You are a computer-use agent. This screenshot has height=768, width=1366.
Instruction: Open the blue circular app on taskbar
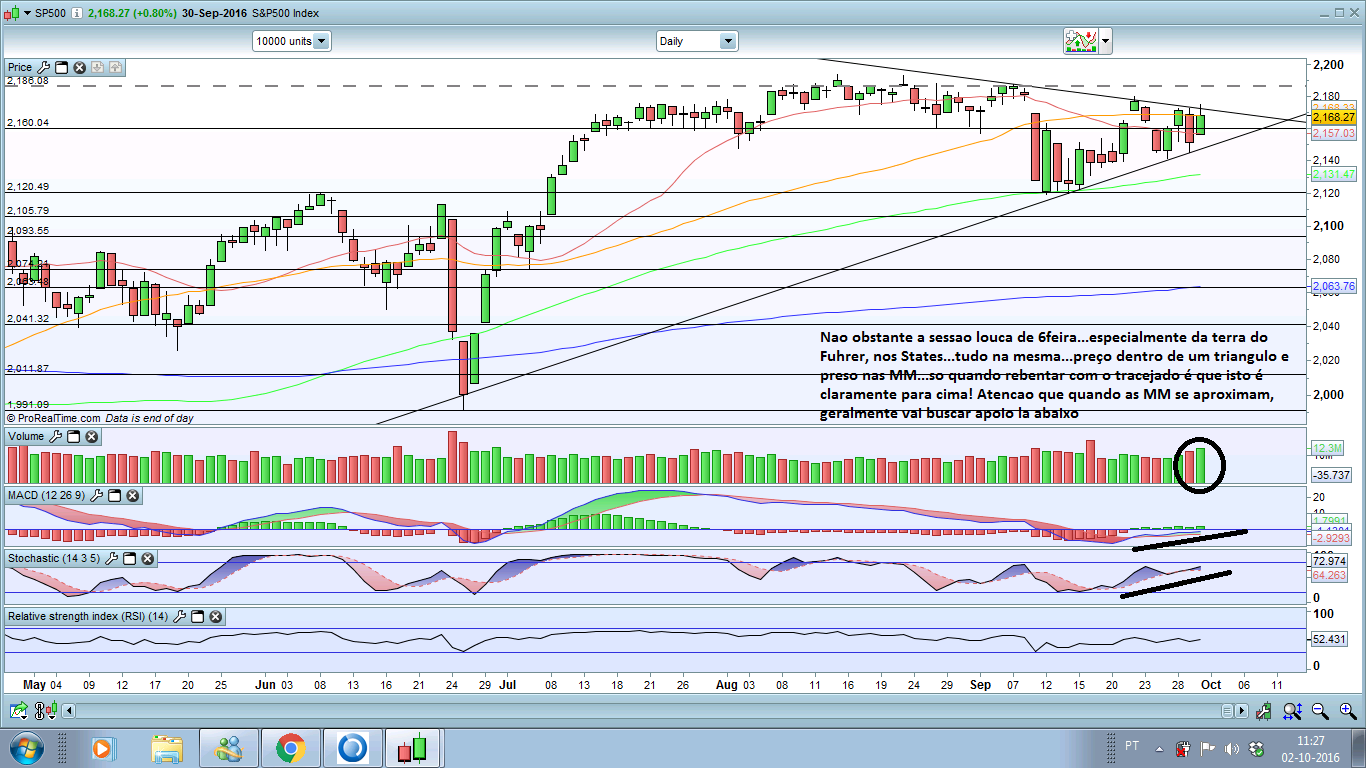[352, 748]
